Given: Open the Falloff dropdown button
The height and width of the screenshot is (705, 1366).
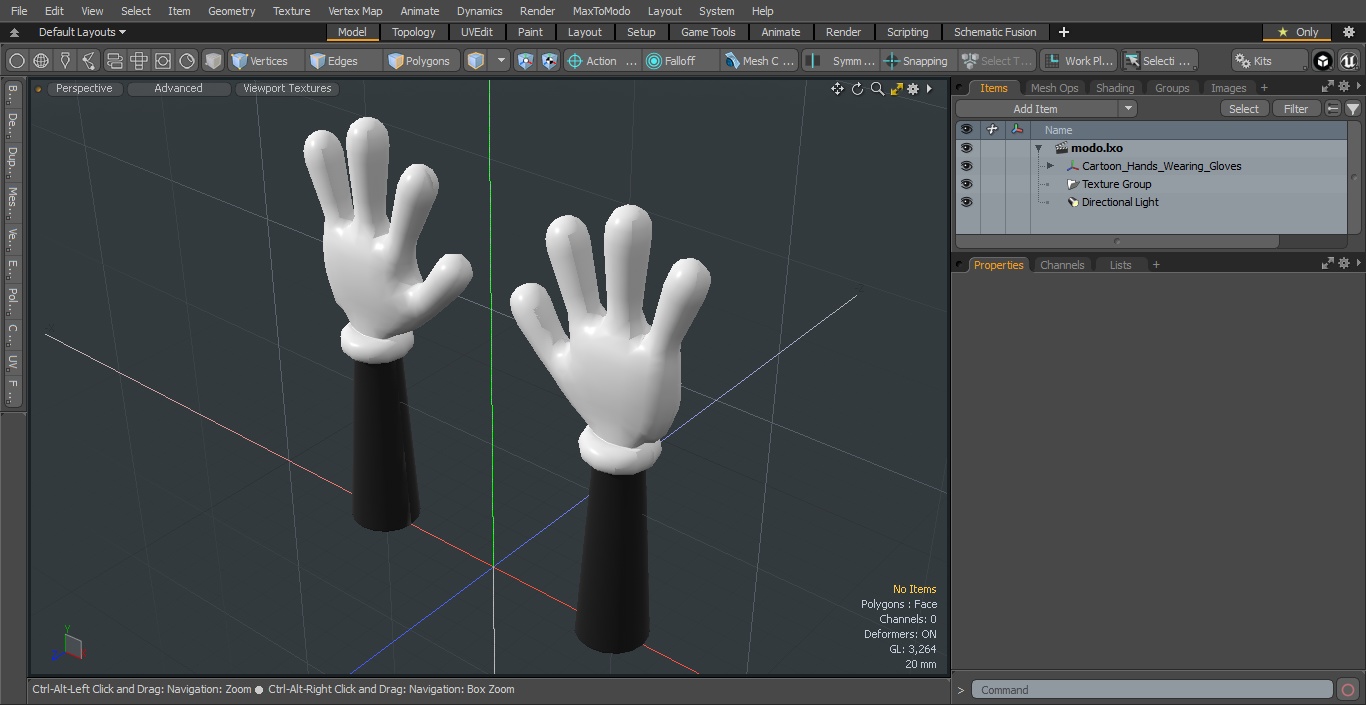Looking at the screenshot, I should pyautogui.click(x=681, y=61).
